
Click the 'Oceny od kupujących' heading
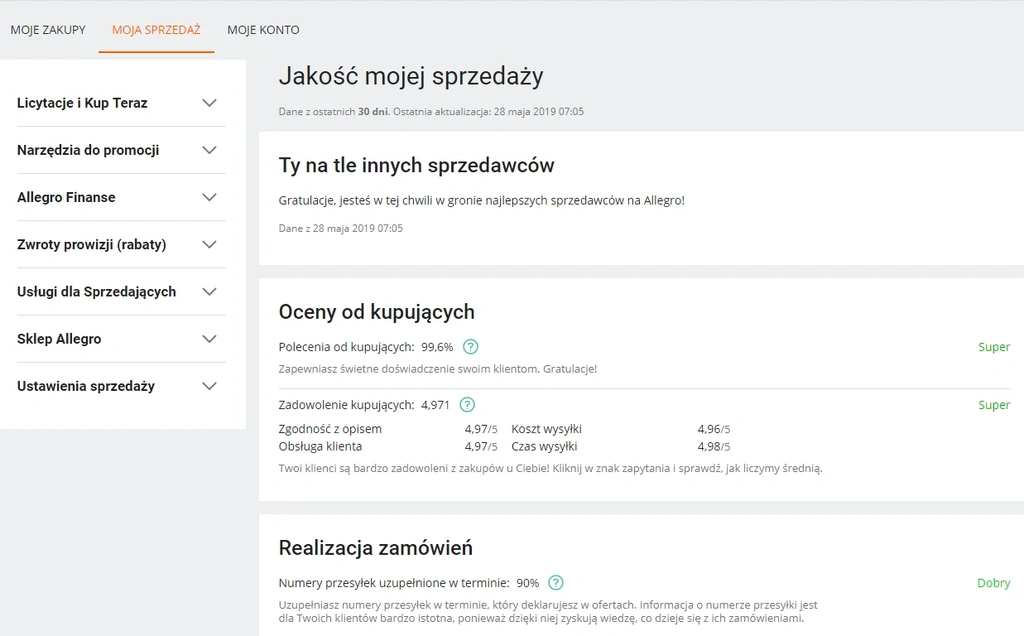pyautogui.click(x=377, y=312)
